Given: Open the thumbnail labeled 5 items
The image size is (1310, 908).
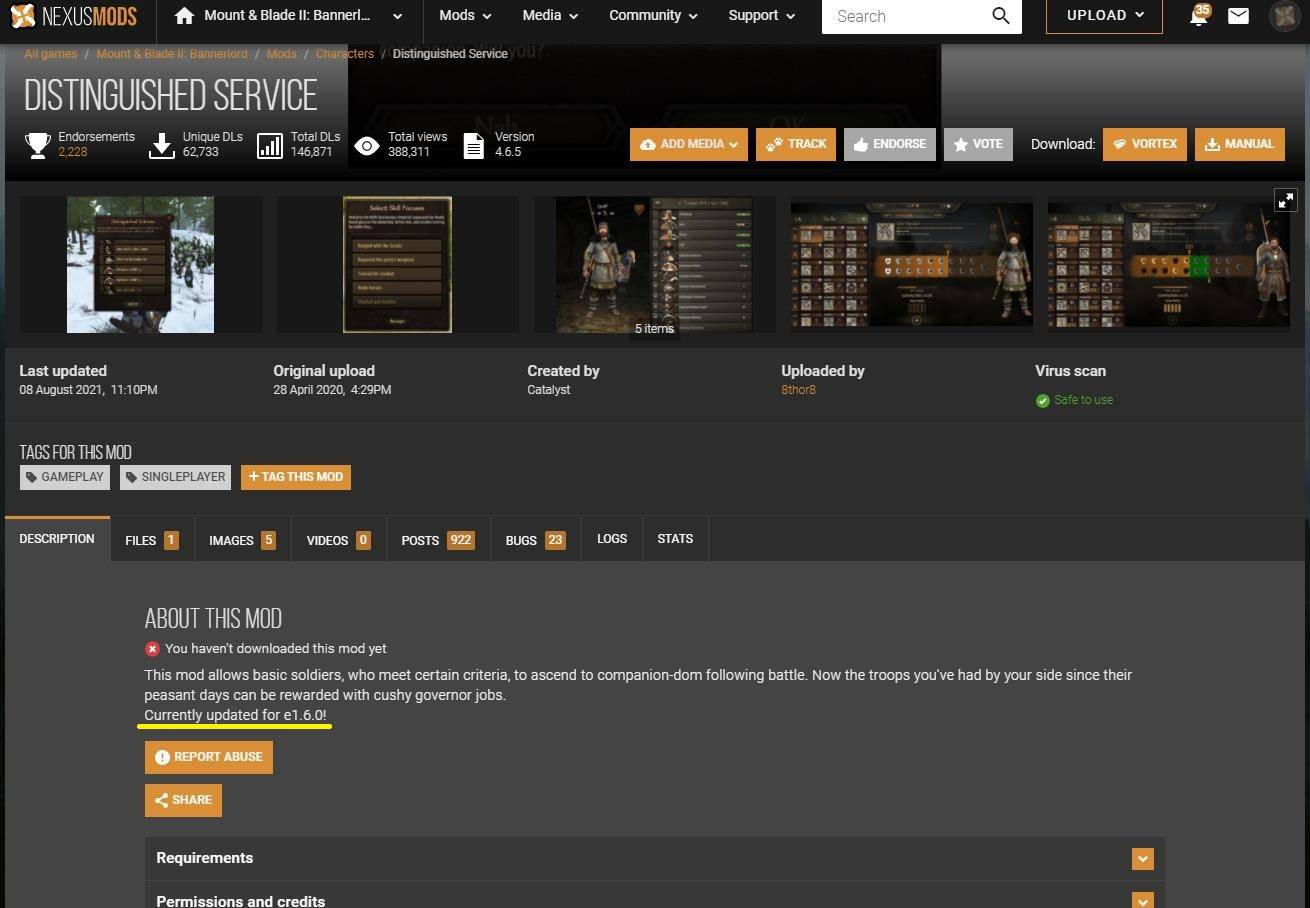Looking at the screenshot, I should pyautogui.click(x=654, y=264).
